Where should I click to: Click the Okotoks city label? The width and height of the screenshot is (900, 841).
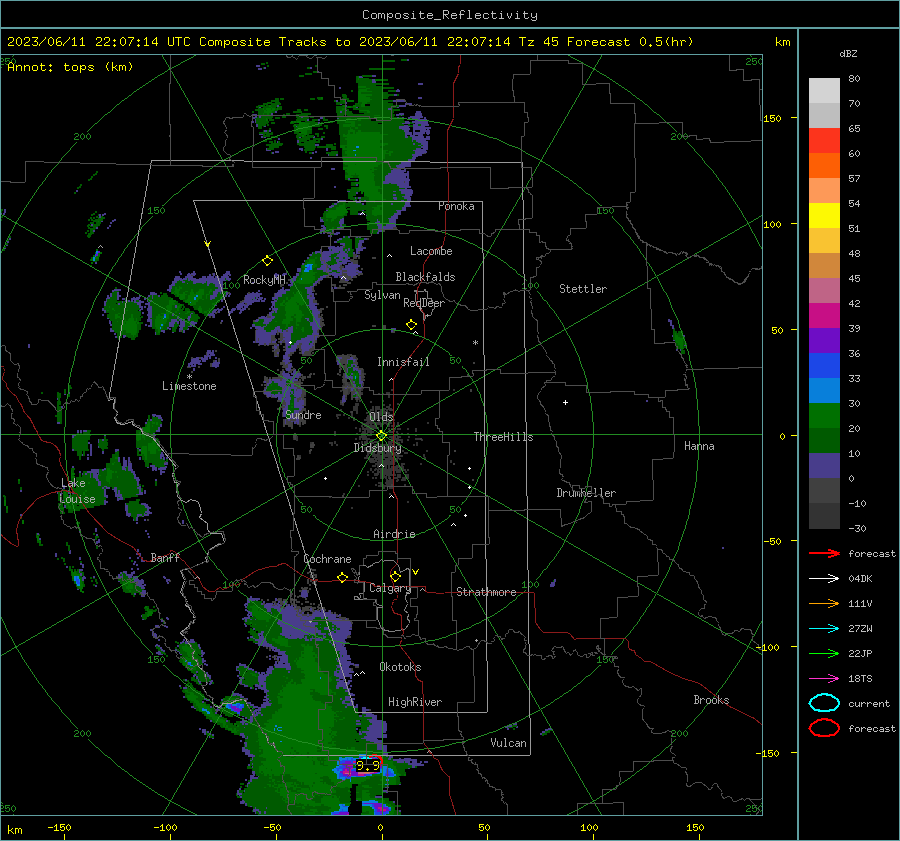tap(400, 667)
